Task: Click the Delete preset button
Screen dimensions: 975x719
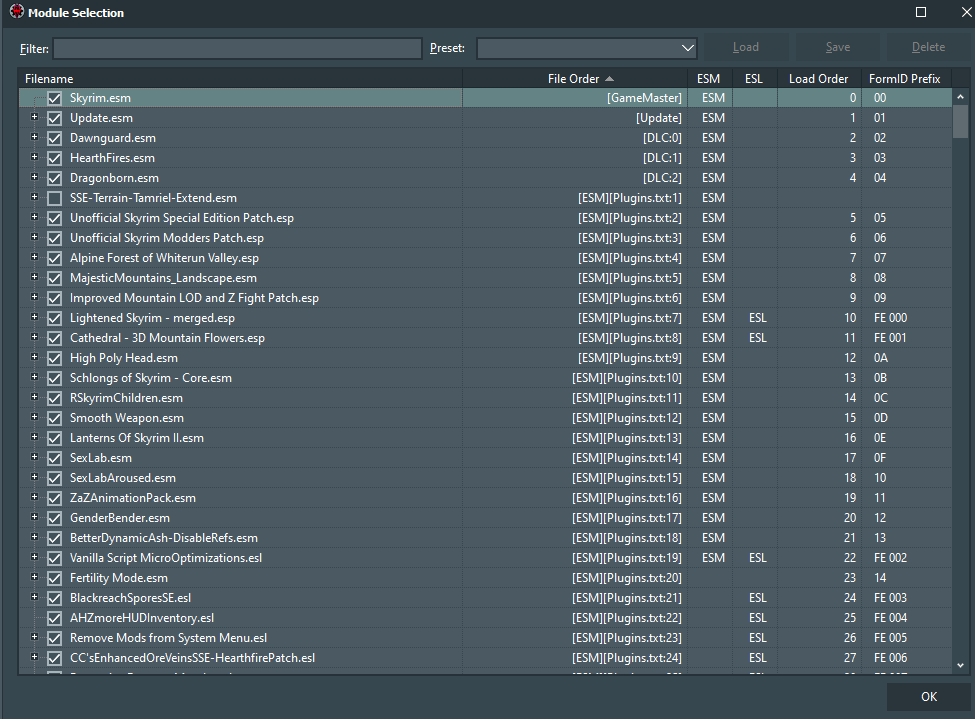Action: point(928,47)
